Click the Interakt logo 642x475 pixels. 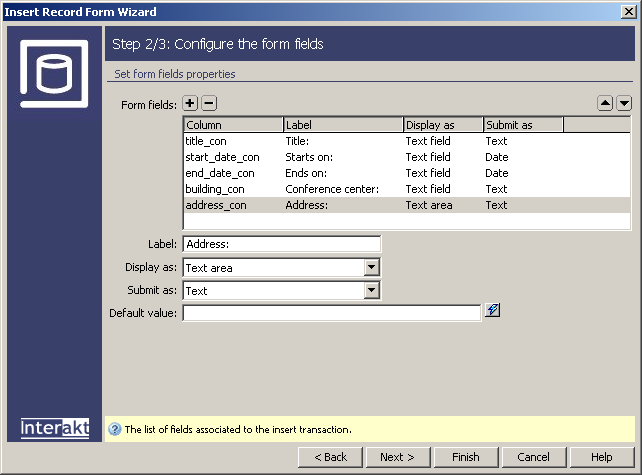point(55,428)
